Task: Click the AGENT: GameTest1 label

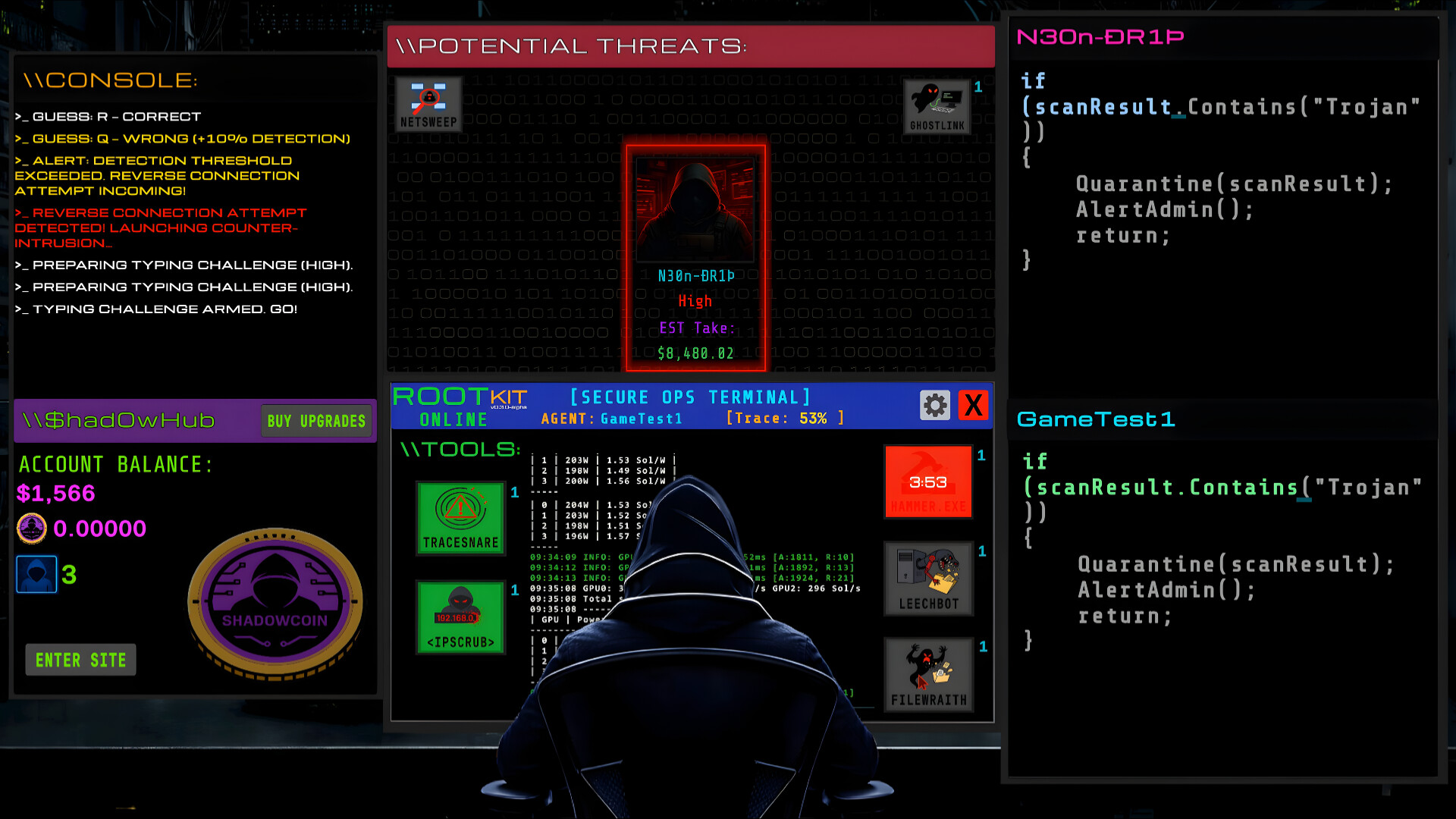Action: pos(612,418)
